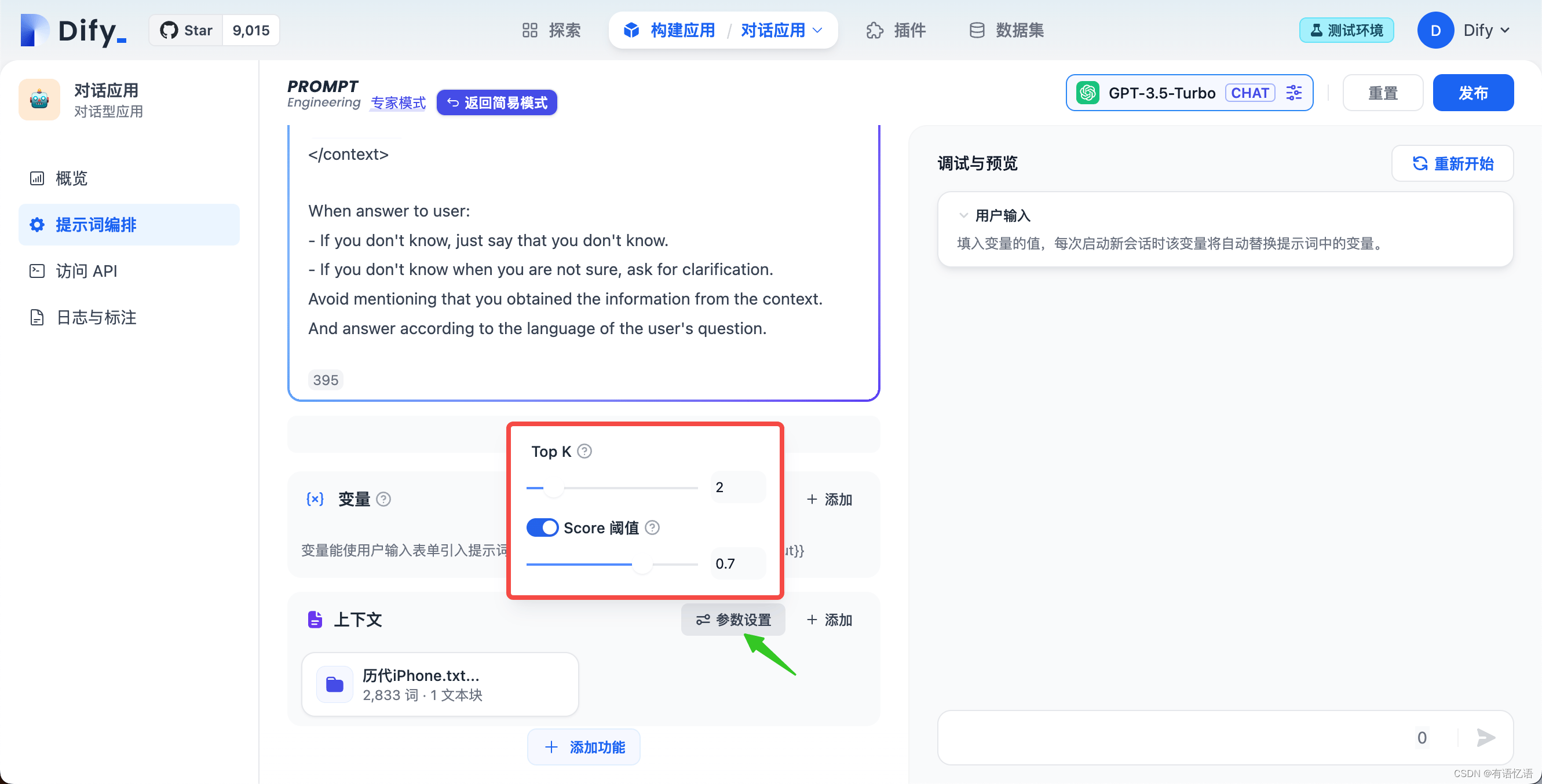
Task: Open the 探索 explore tab
Action: tap(551, 30)
